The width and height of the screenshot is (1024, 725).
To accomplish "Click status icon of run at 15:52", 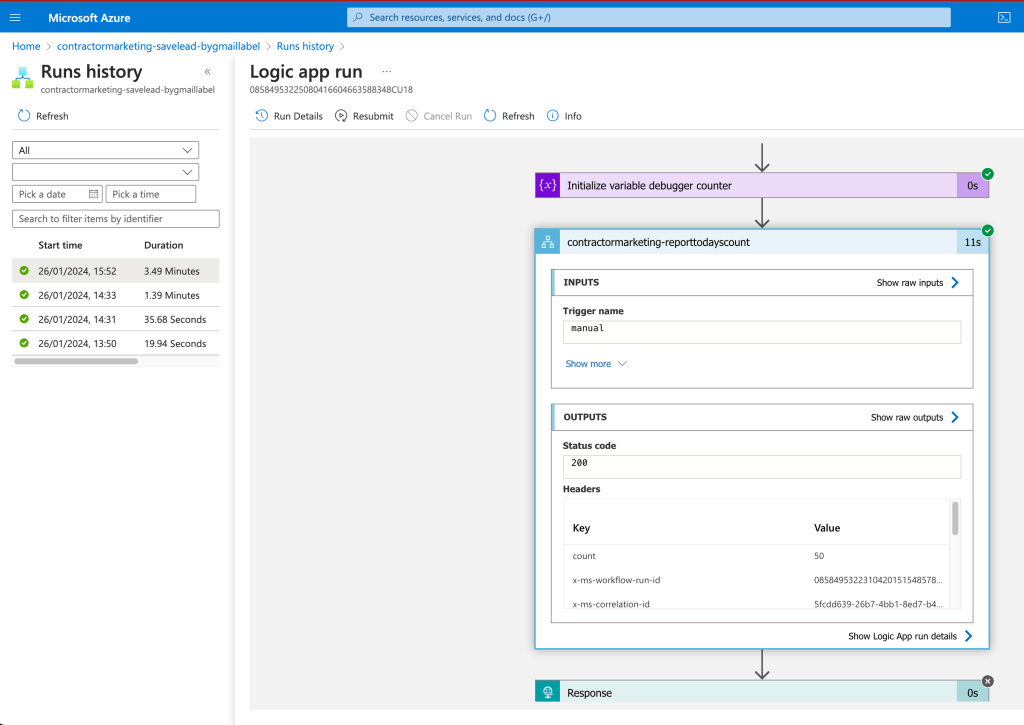I will (x=24, y=270).
